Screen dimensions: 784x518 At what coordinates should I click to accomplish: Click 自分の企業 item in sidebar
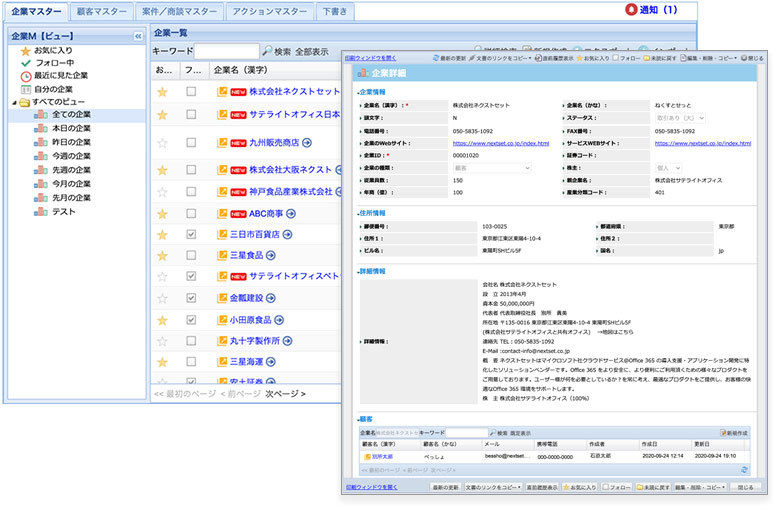[x=47, y=90]
